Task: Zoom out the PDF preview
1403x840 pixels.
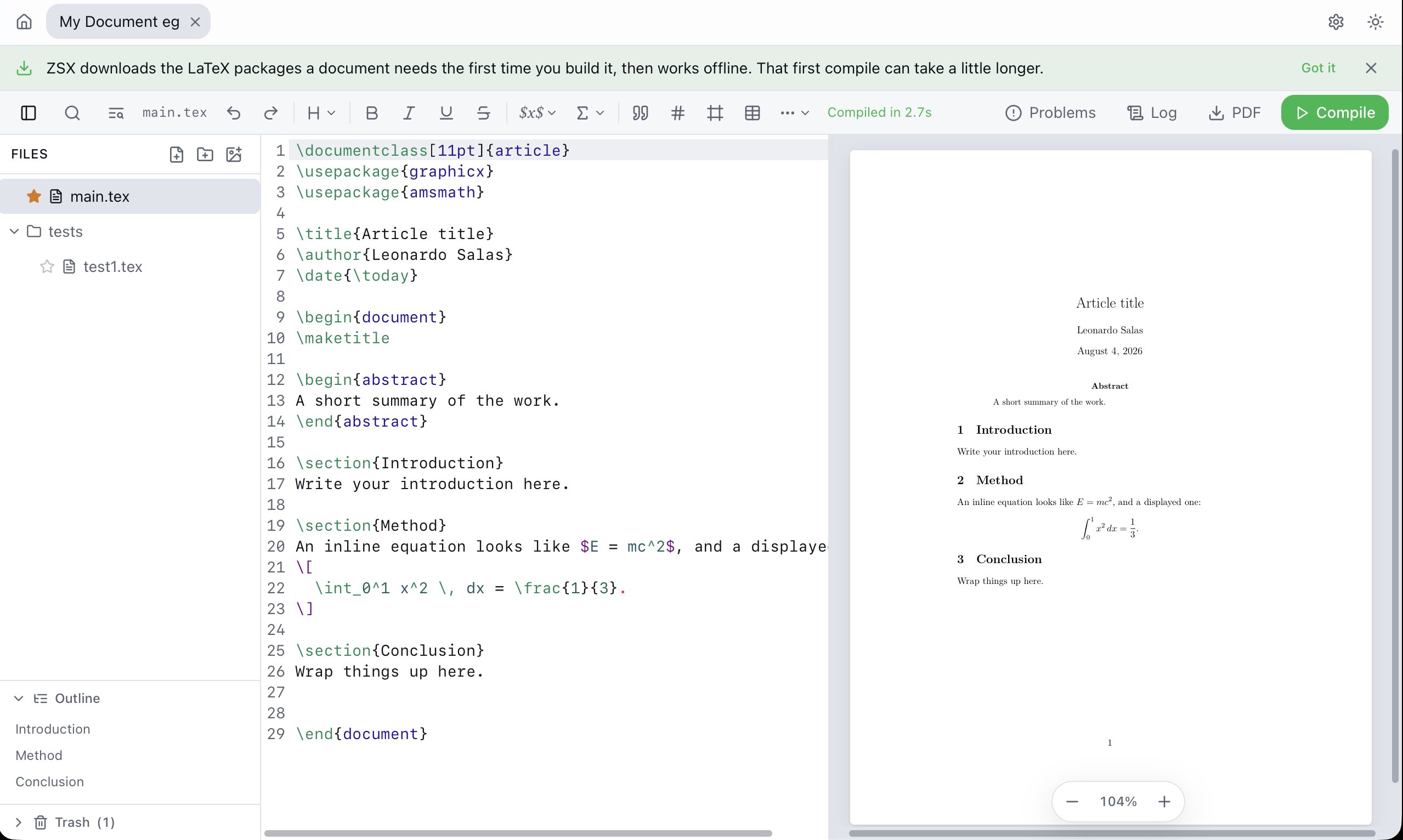Action: 1072,802
